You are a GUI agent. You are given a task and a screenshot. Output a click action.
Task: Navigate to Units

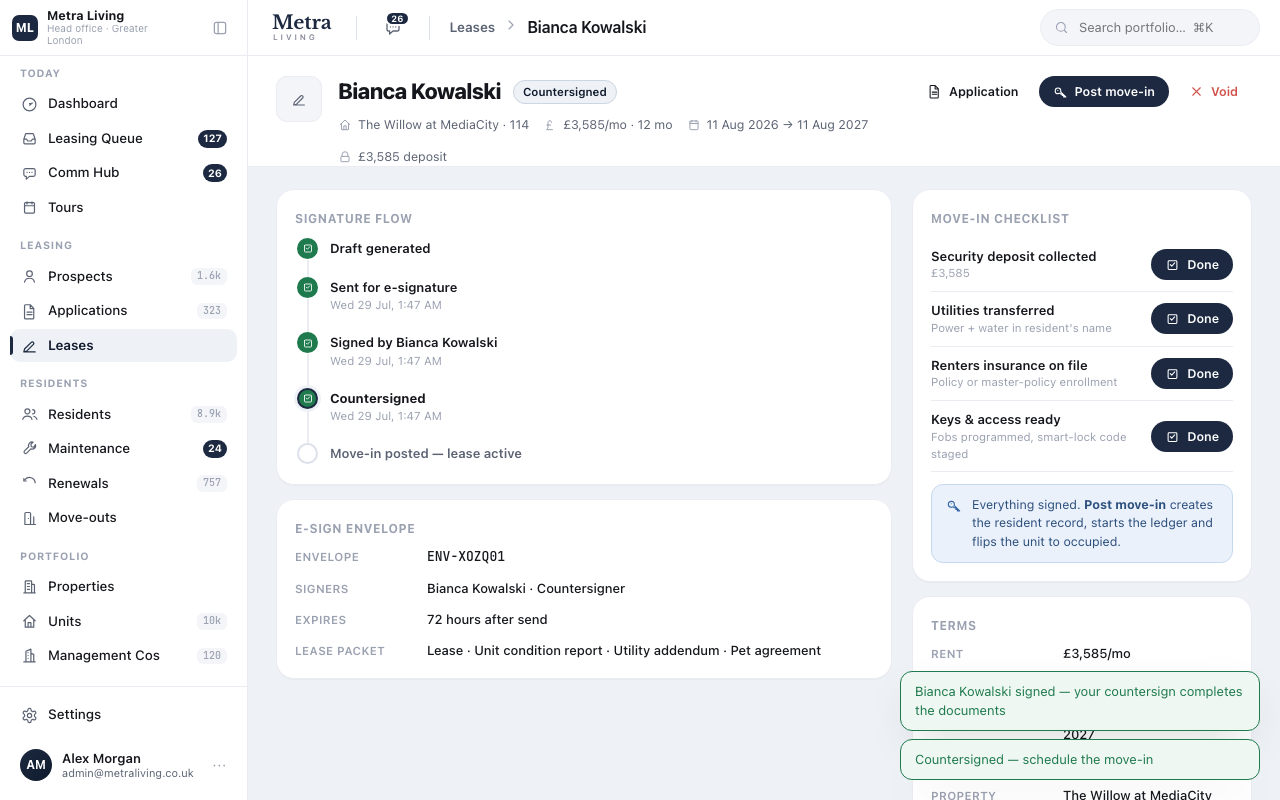(x=124, y=622)
